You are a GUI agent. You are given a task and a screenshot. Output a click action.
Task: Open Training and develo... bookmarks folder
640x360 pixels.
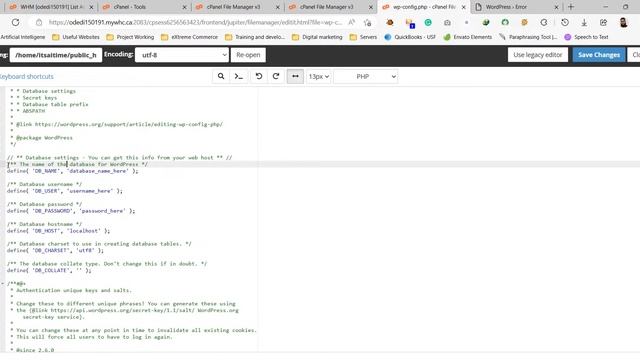click(x=255, y=37)
